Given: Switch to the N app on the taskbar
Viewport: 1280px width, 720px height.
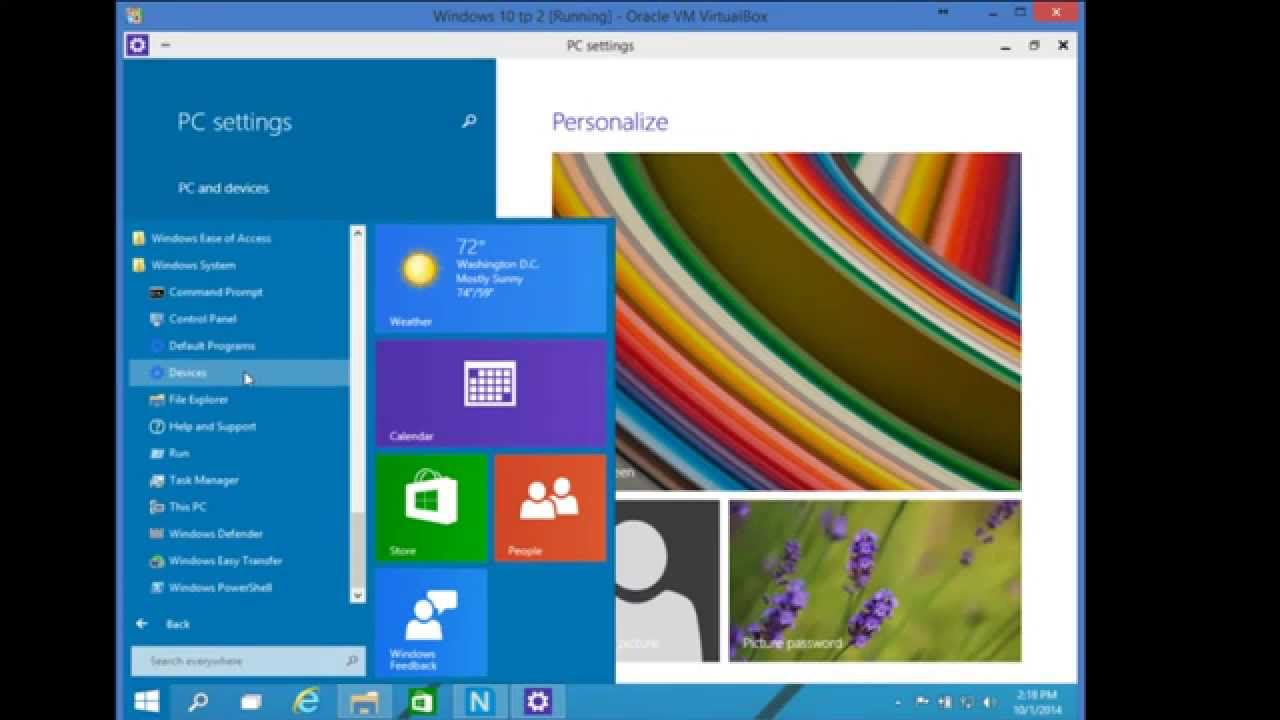Looking at the screenshot, I should (x=480, y=702).
